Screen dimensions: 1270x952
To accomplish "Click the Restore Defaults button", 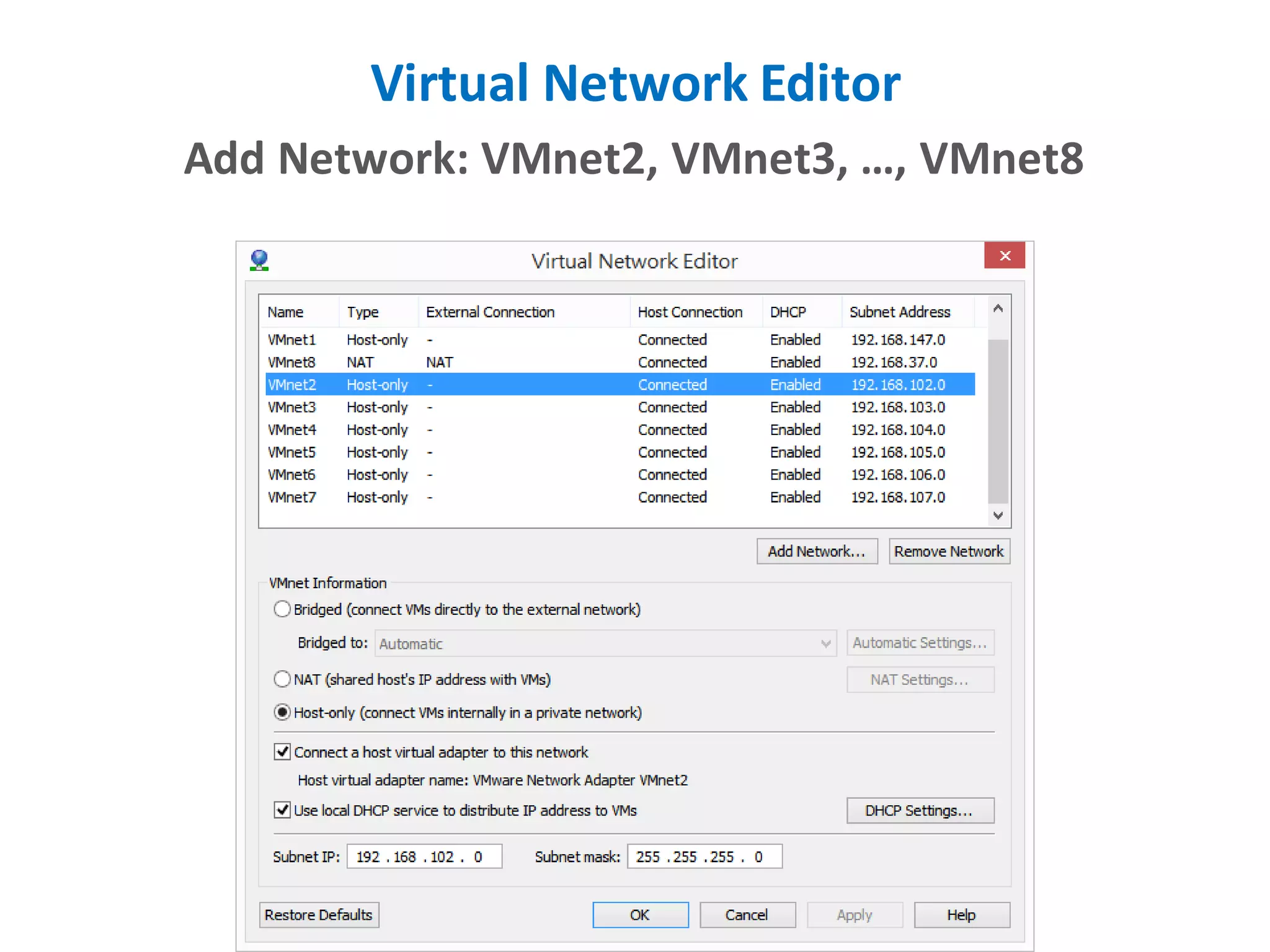I will [x=318, y=915].
